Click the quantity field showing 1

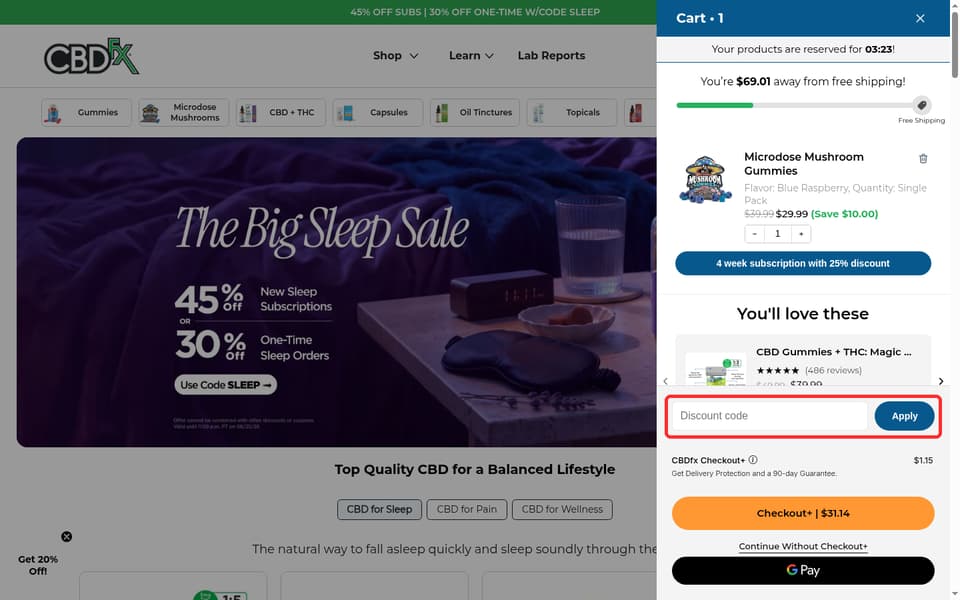pos(778,234)
